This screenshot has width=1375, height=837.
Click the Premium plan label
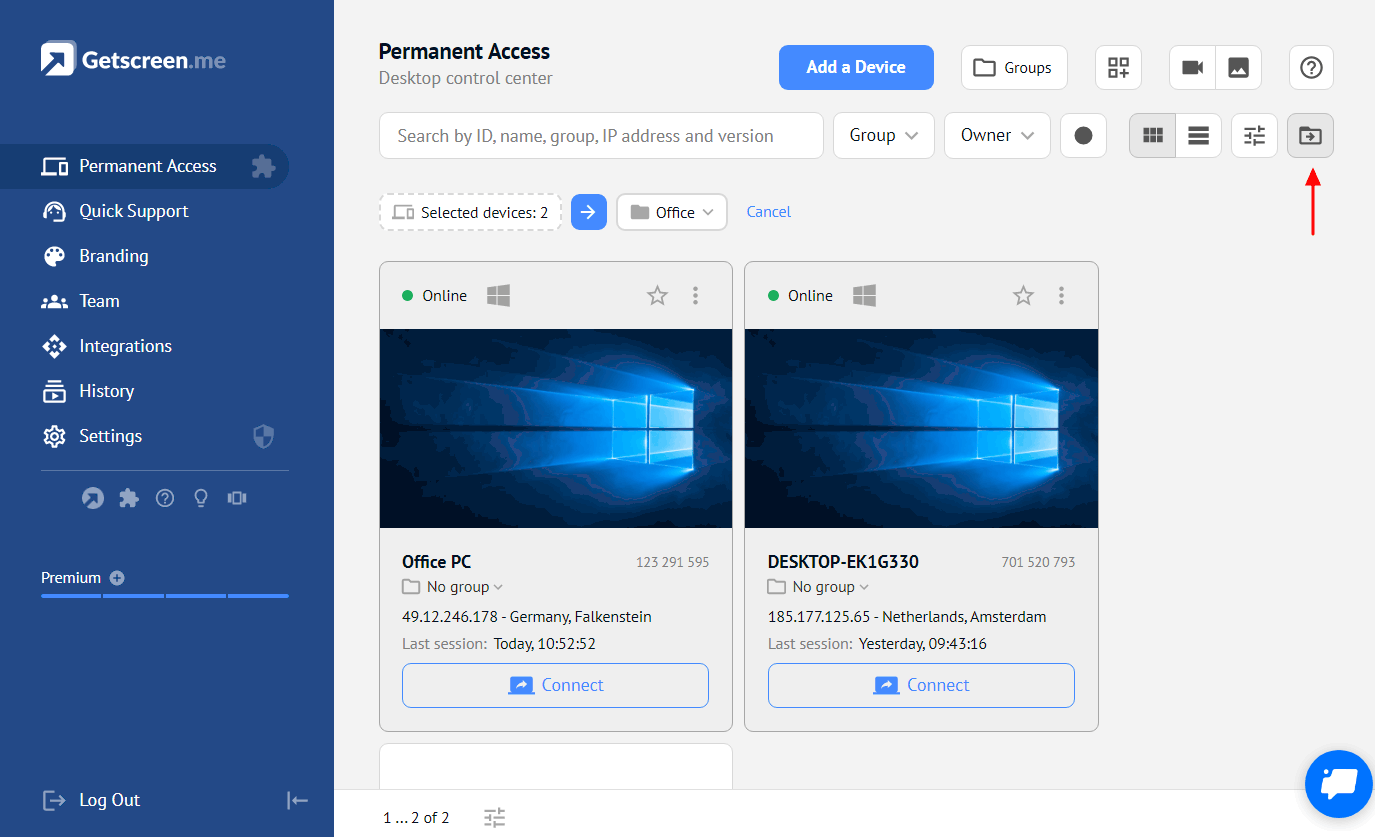pyautogui.click(x=71, y=578)
